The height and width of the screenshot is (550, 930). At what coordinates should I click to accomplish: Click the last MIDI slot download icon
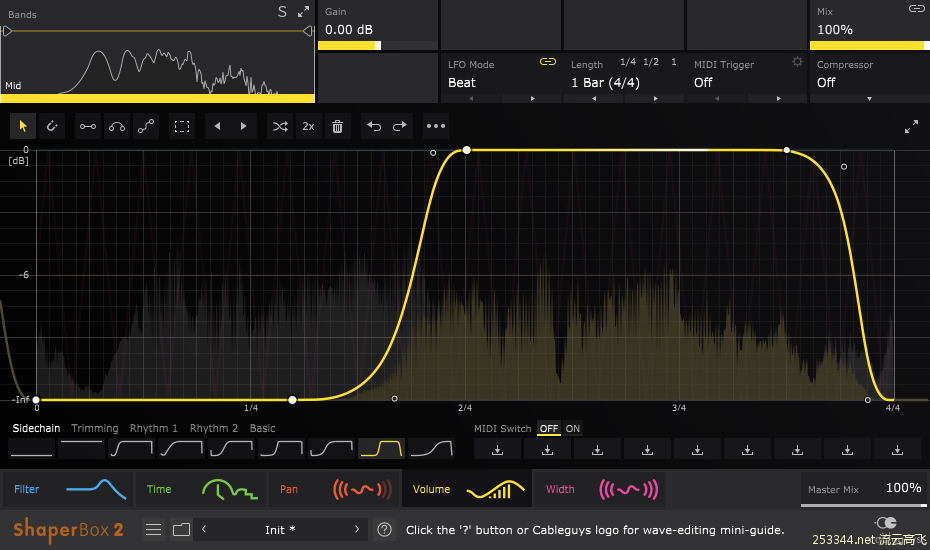click(x=897, y=450)
